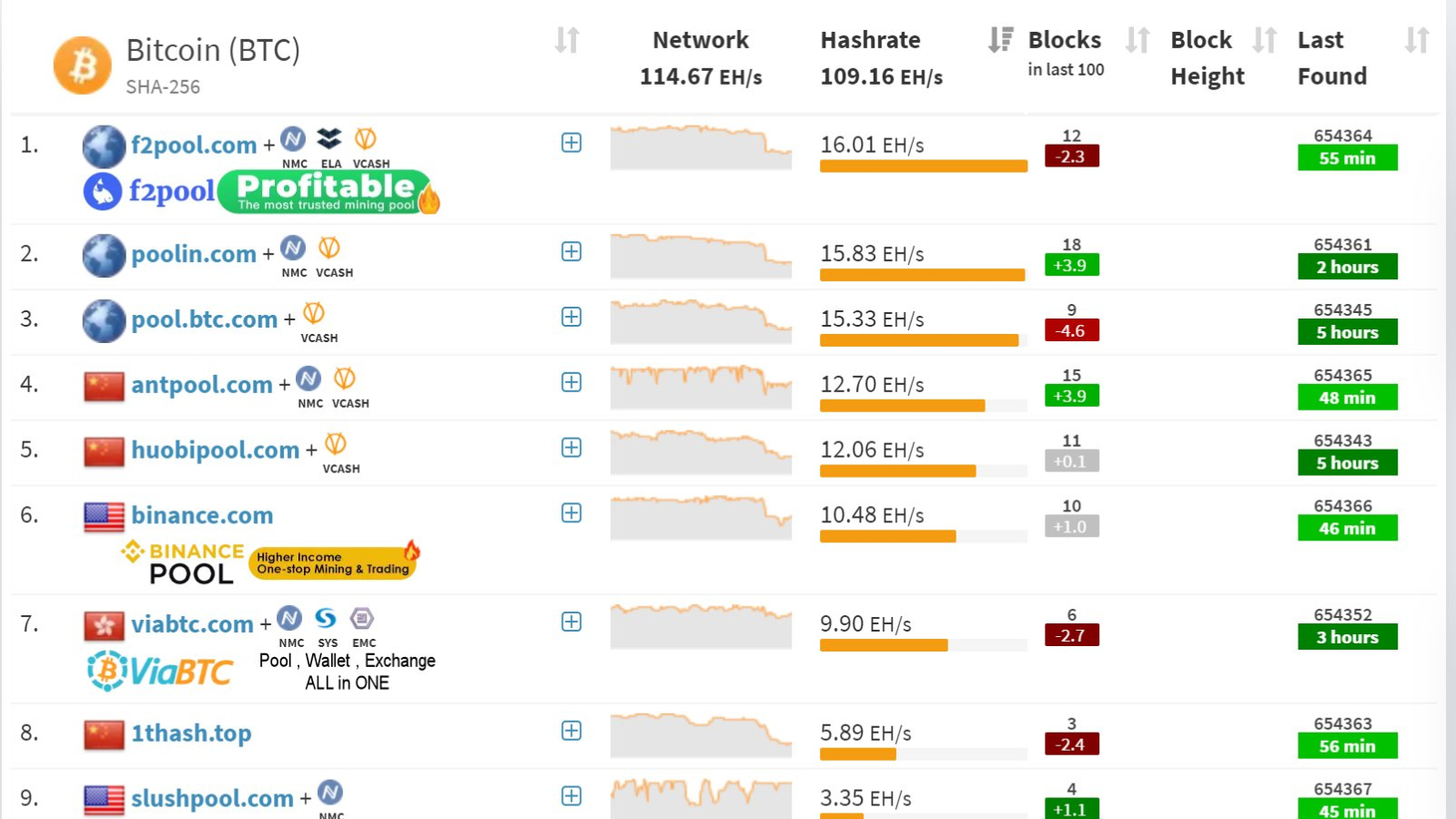
Task: Click the EMC coin icon next to viabtc.com
Action: pyautogui.click(x=362, y=619)
